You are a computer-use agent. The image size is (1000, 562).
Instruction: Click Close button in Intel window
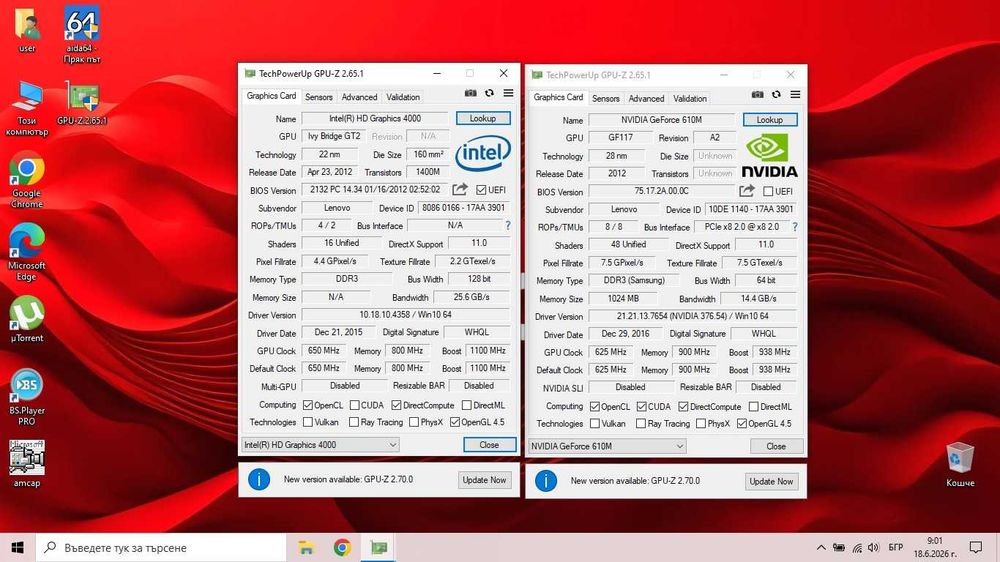coord(489,445)
